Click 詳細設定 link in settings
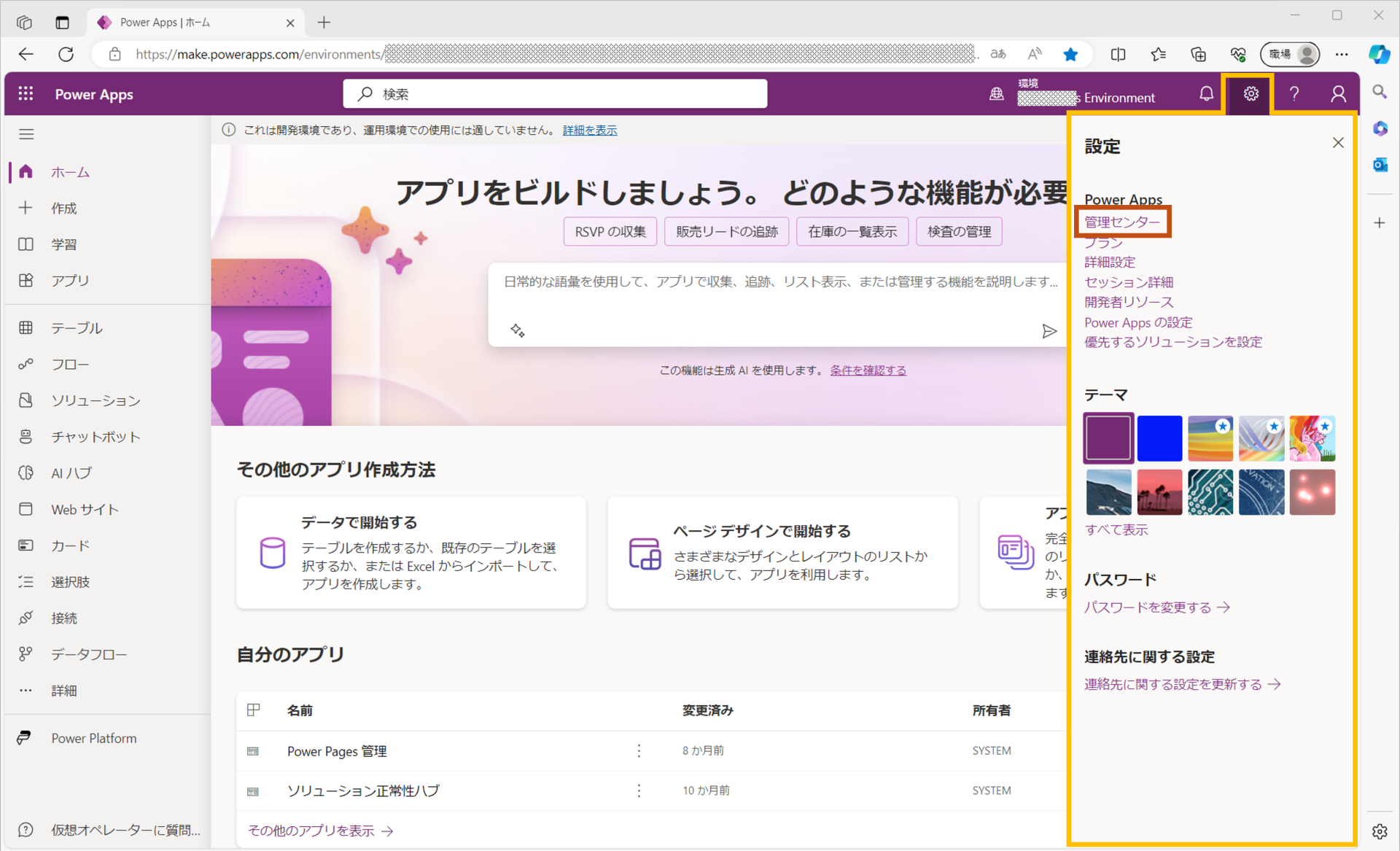Screen dimensions: 1400x851 point(1109,262)
